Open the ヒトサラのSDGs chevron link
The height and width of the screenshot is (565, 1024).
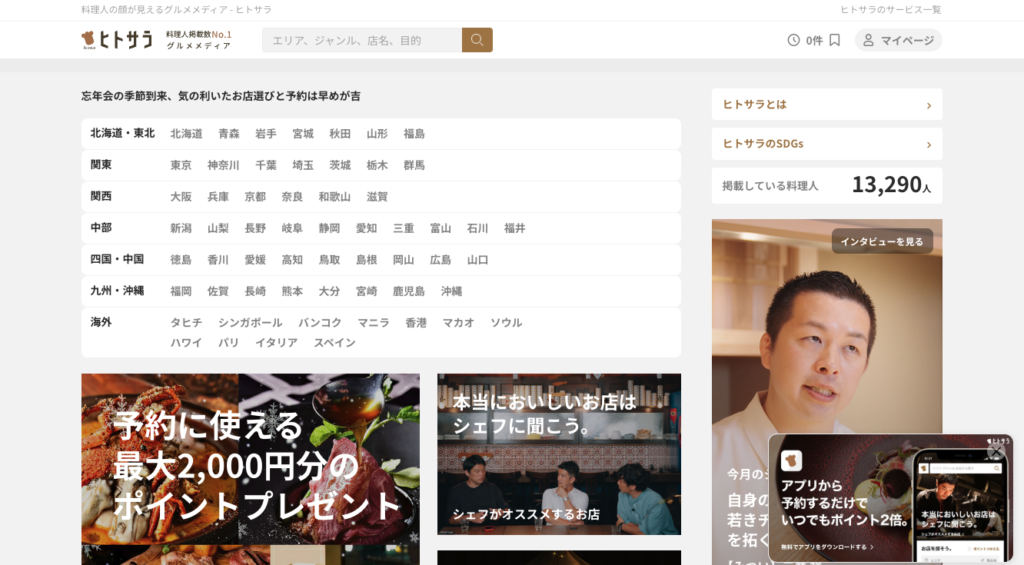pyautogui.click(x=928, y=144)
